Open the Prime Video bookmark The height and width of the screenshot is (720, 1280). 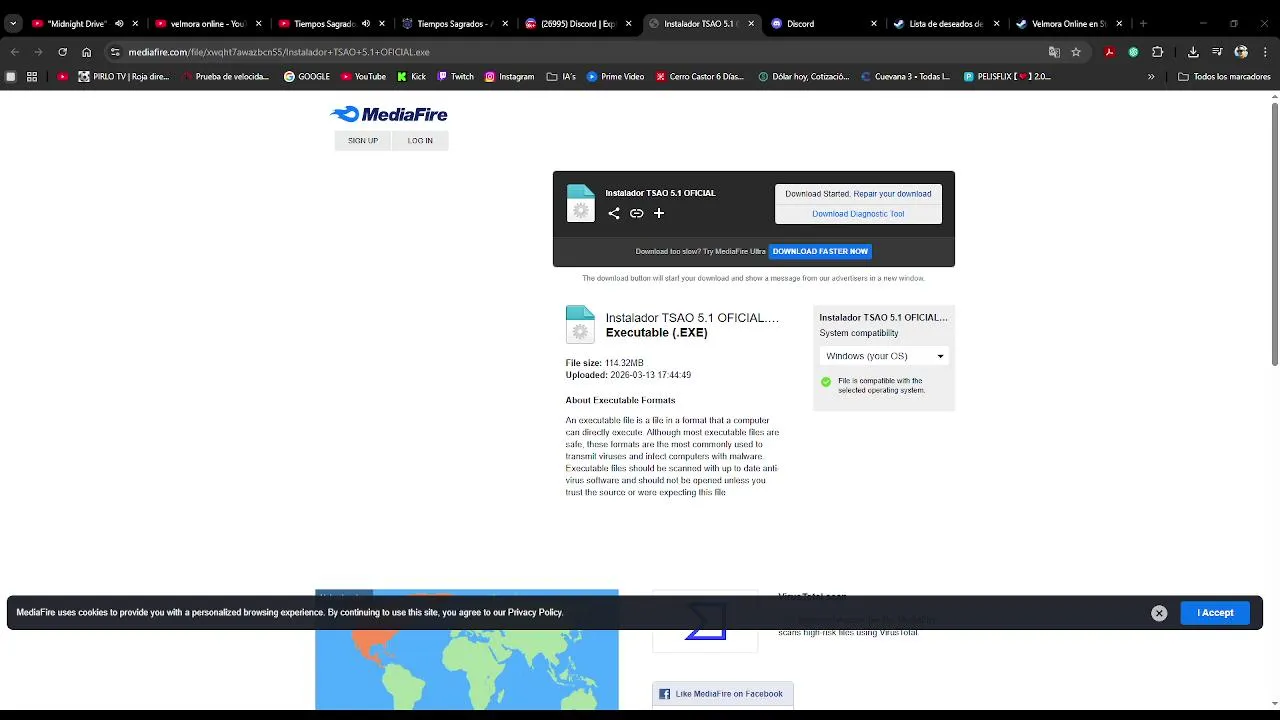click(x=615, y=76)
